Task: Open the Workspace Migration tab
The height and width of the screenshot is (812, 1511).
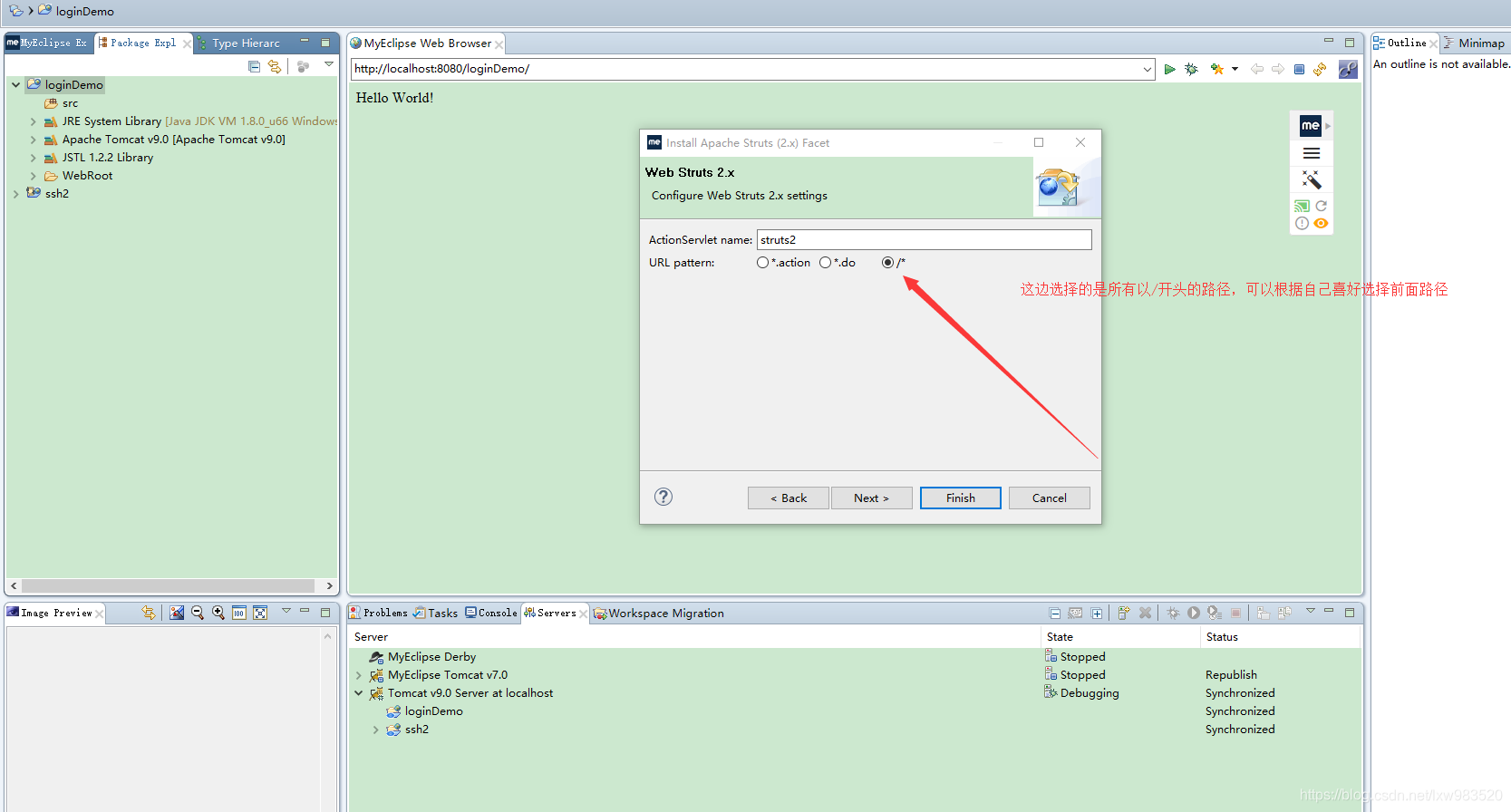Action: pos(659,614)
